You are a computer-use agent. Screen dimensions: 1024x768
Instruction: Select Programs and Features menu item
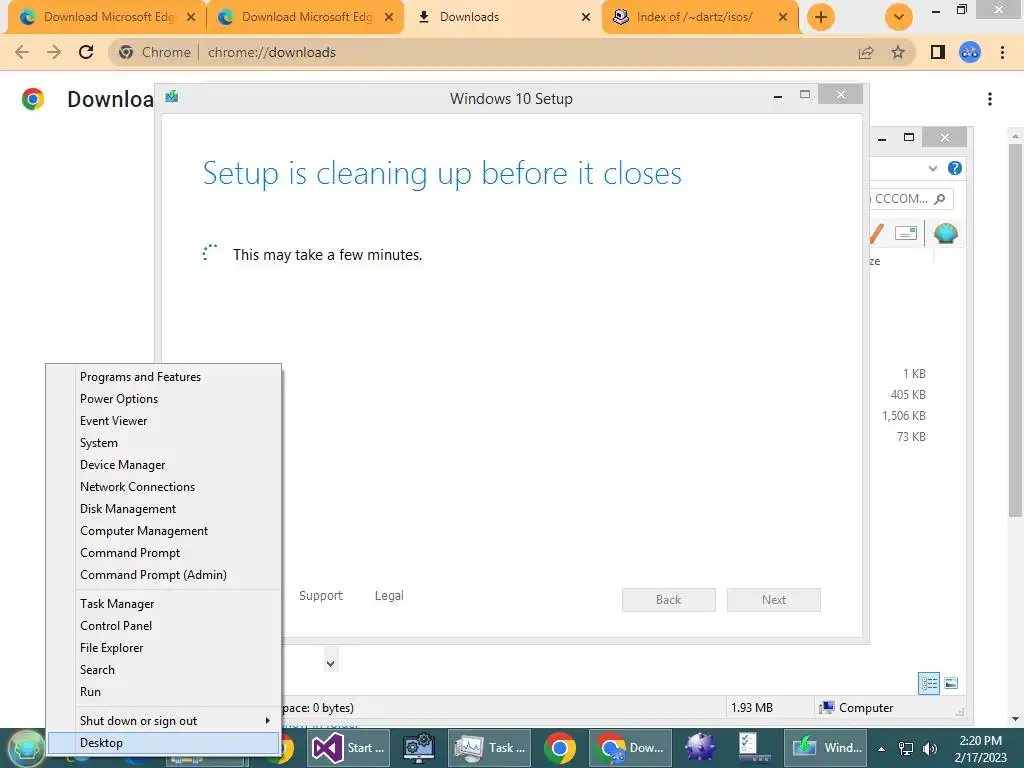[163, 377]
